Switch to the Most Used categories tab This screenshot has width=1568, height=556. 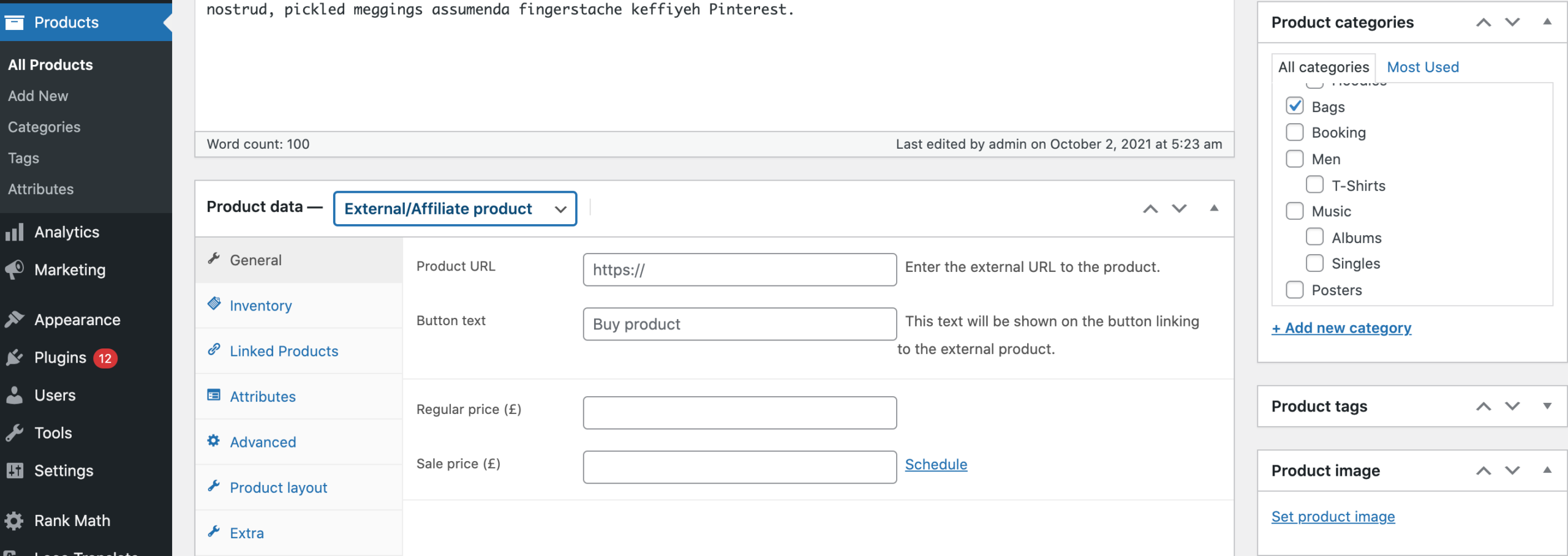[x=1422, y=67]
